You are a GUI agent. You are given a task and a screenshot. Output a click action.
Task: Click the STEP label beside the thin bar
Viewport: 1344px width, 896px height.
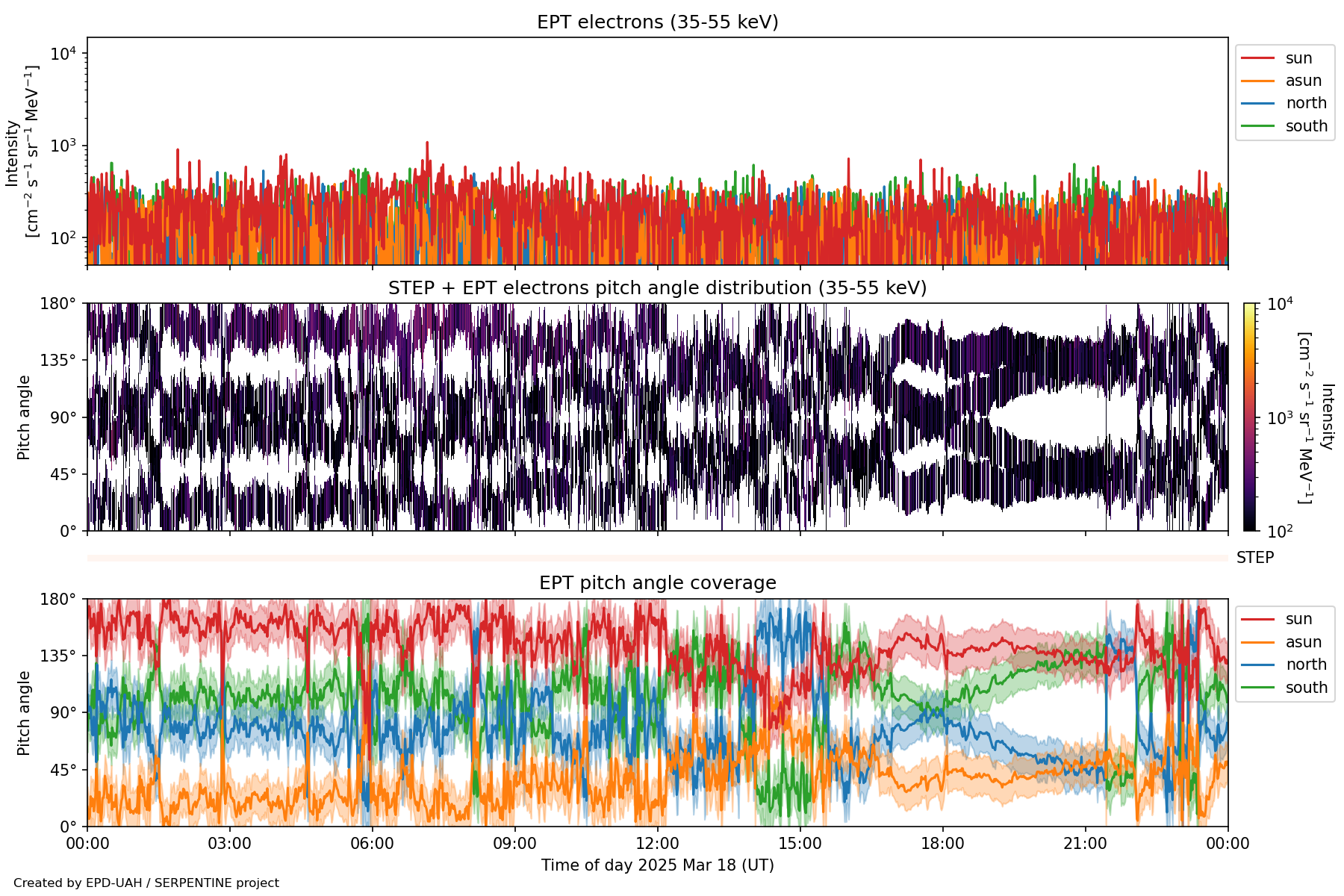(1254, 558)
